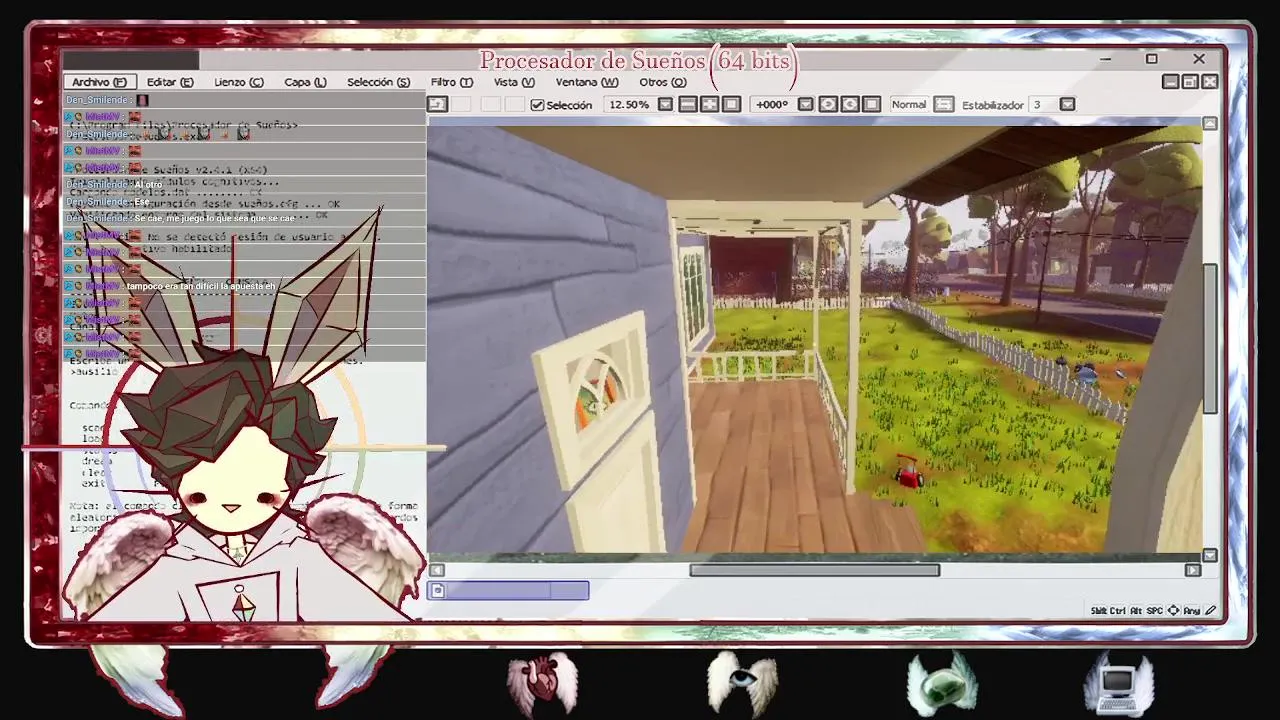Image resolution: width=1280 pixels, height=720 pixels.
Task: Click the document icon on the canvas tab
Action: pyautogui.click(x=437, y=591)
